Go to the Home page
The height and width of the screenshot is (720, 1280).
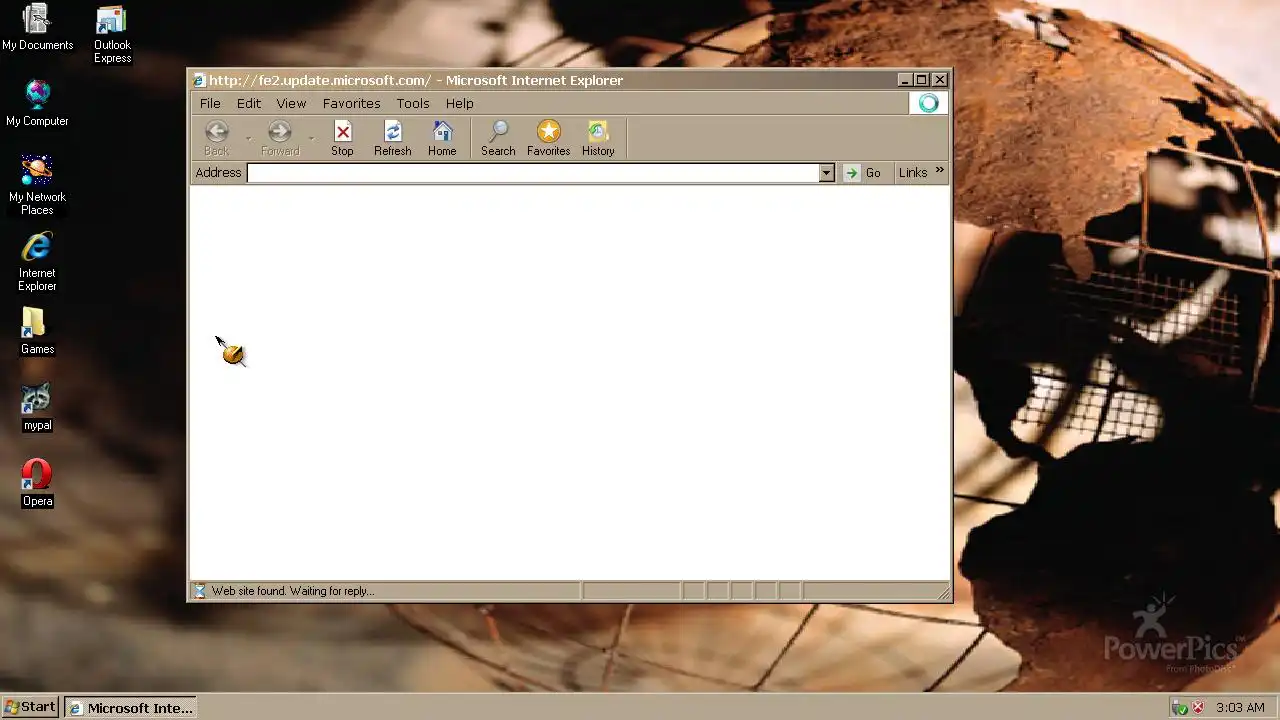point(442,138)
